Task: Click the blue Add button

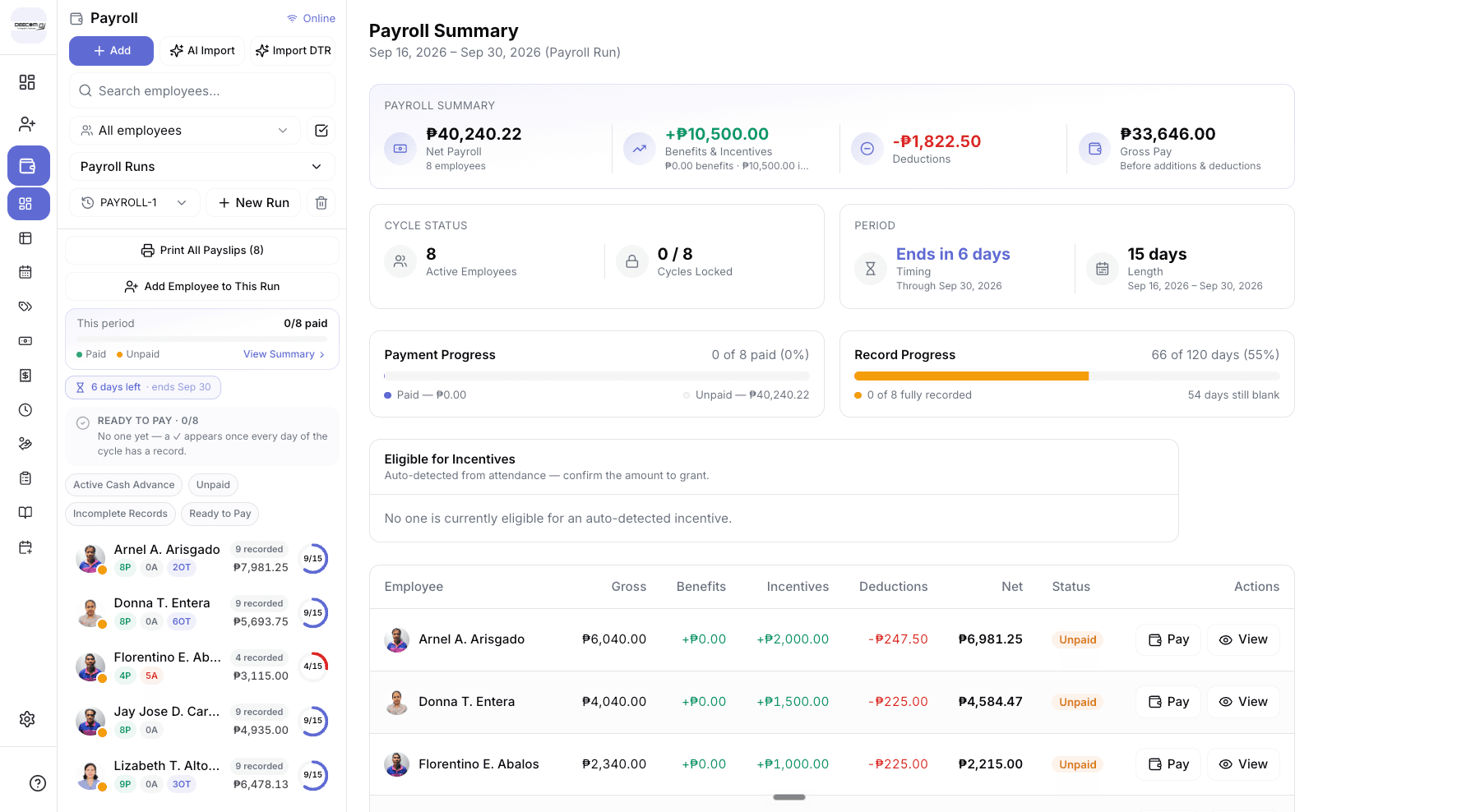Action: 111,51
